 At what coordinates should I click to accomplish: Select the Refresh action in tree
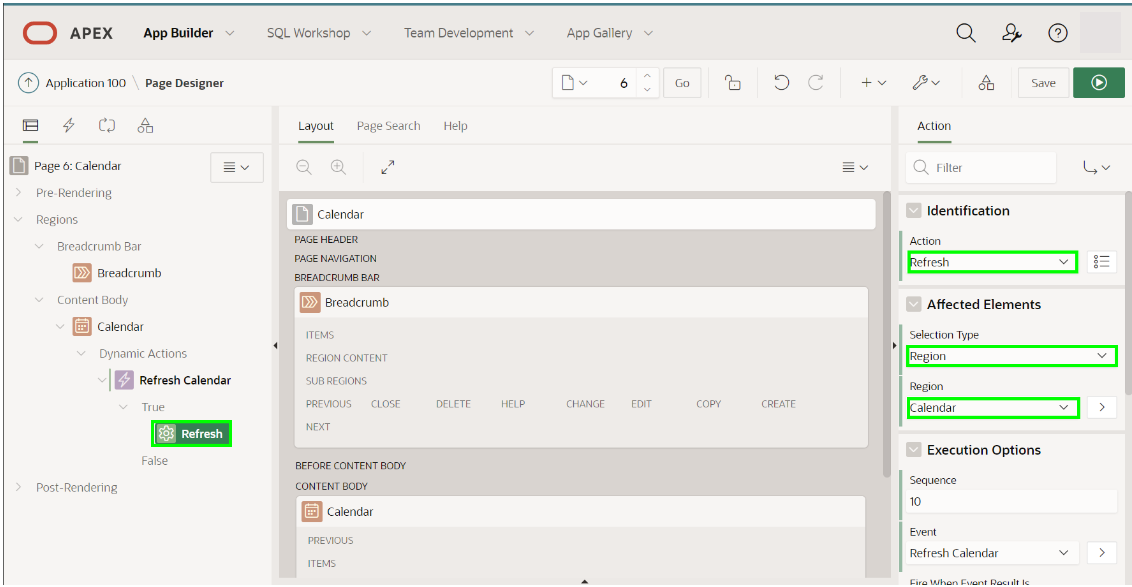pyautogui.click(x=191, y=433)
